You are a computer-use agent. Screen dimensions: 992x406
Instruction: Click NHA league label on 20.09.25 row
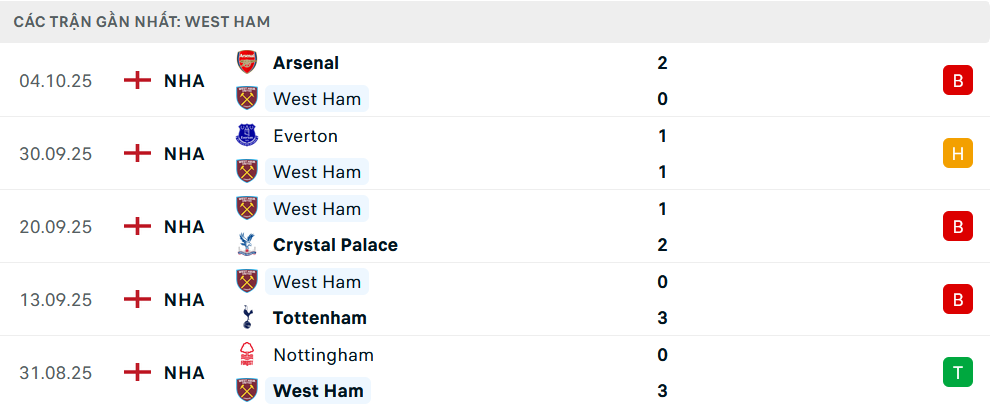tap(184, 227)
